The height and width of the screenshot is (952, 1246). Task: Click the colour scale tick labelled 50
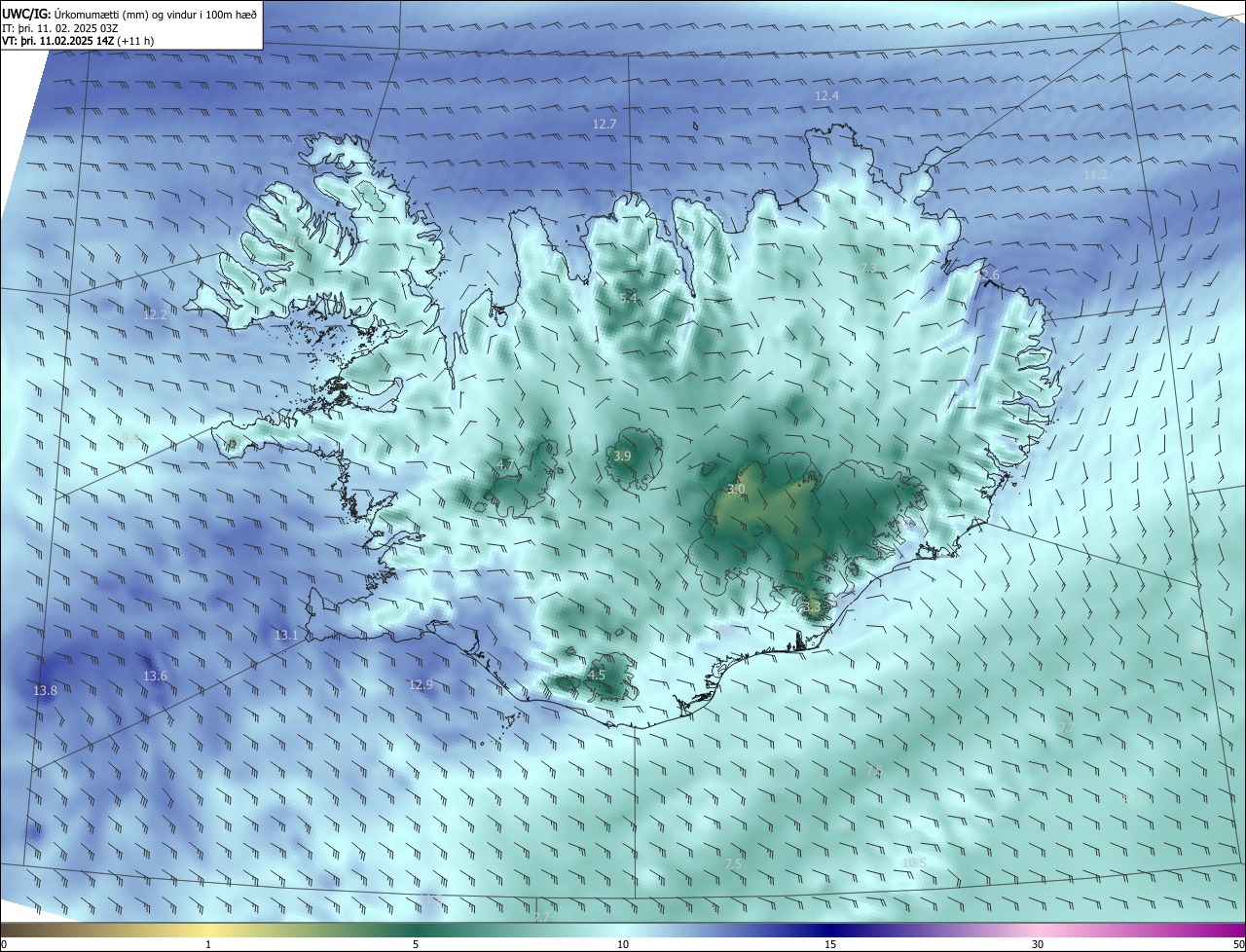(x=1238, y=944)
